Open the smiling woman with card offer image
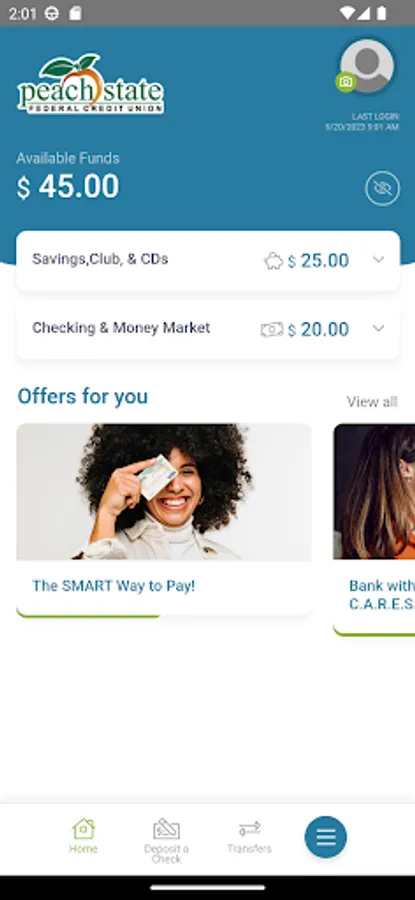 pos(164,492)
